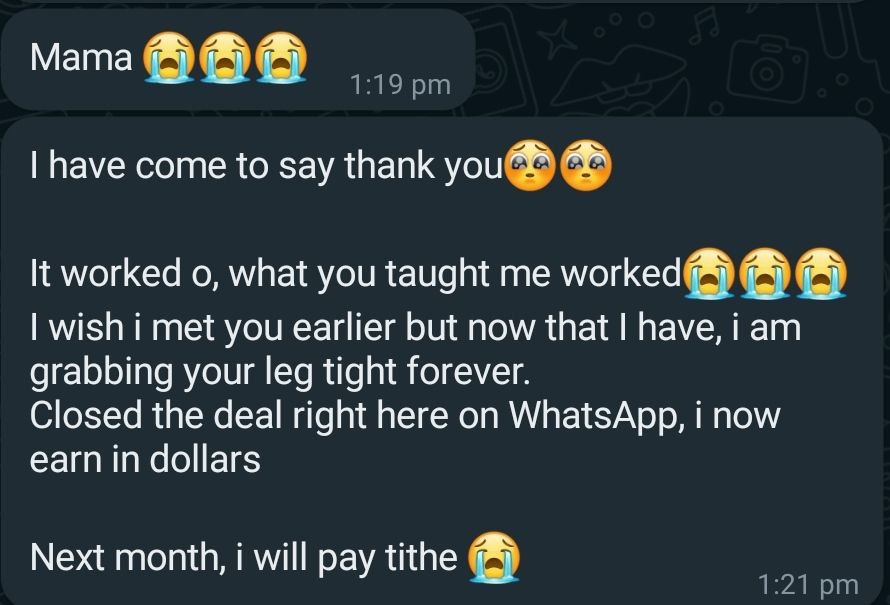
Task: Click the first crying emoji after Mama
Action: (168, 58)
